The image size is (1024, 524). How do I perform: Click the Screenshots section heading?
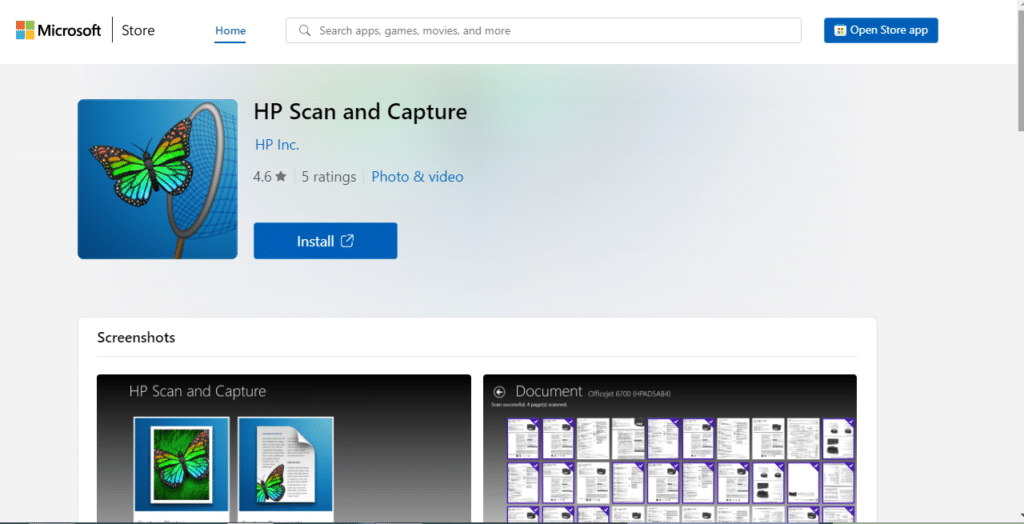tap(136, 337)
